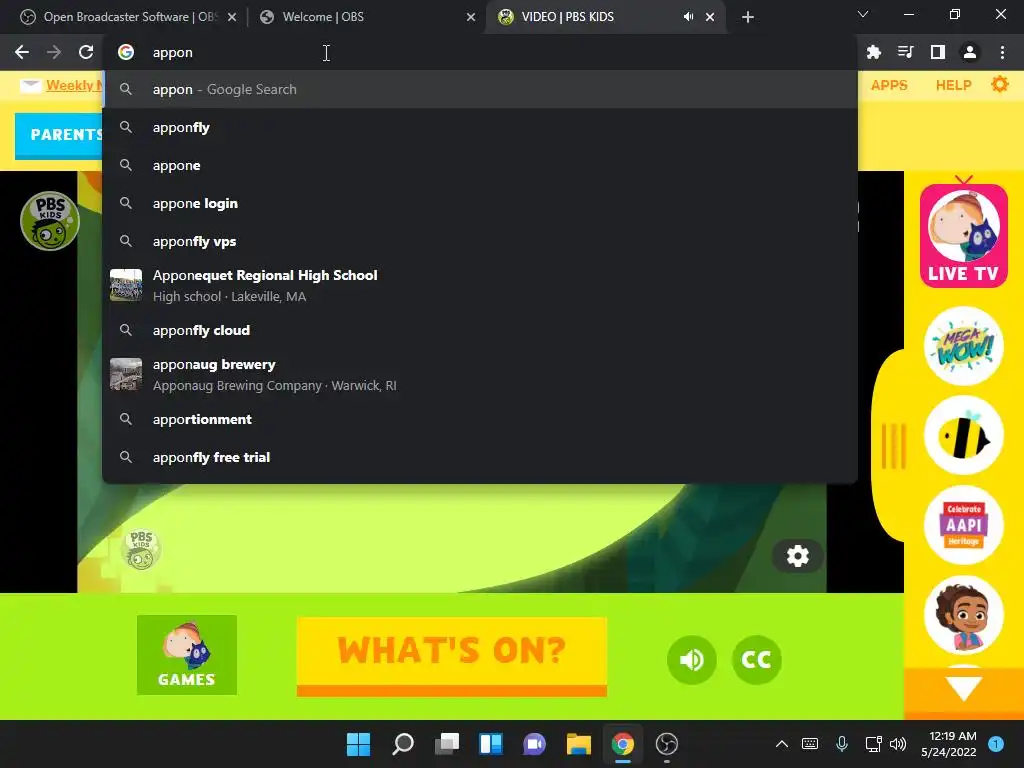Click the PBS KIDS logo

(x=50, y=221)
